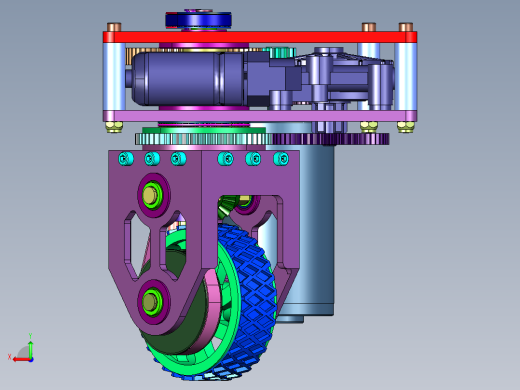Select the green Y axis arrow
The image size is (520, 390).
coord(31,349)
